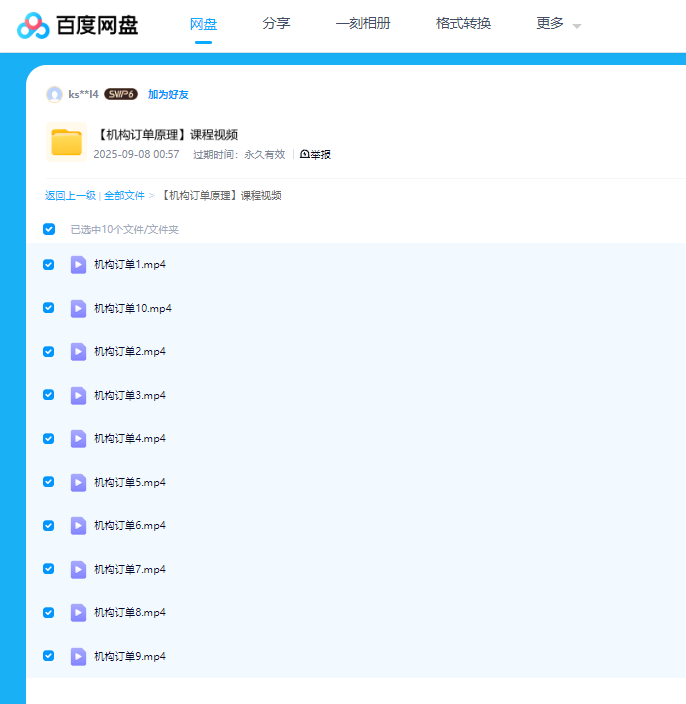
Task: Switch to the 分享 tab
Action: click(276, 24)
